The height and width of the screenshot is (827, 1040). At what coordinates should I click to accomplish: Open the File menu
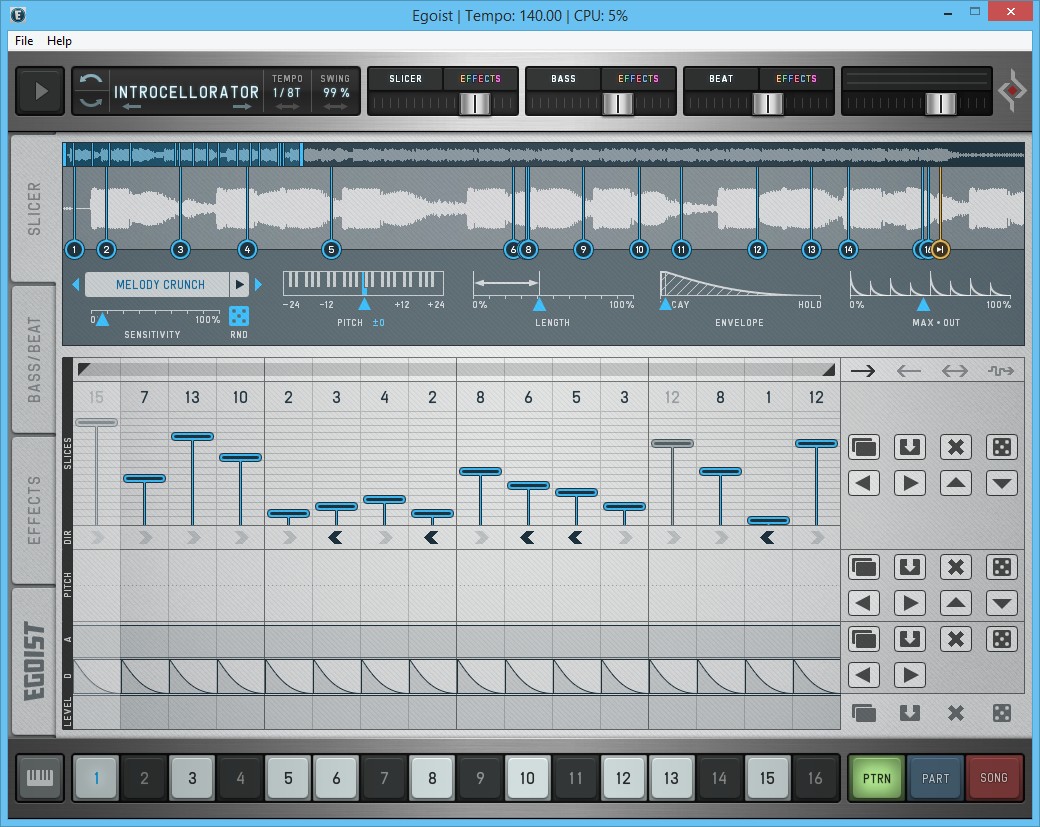click(x=24, y=40)
